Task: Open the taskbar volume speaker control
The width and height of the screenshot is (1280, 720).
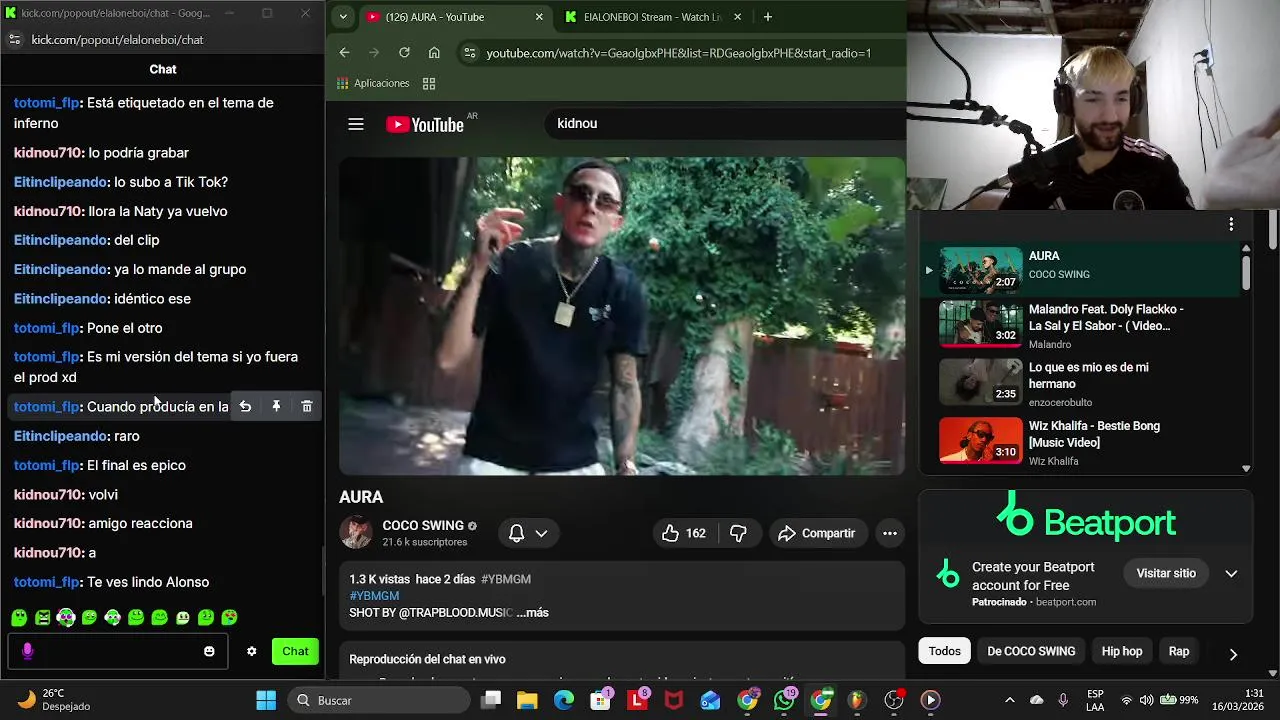Action: point(1146,700)
